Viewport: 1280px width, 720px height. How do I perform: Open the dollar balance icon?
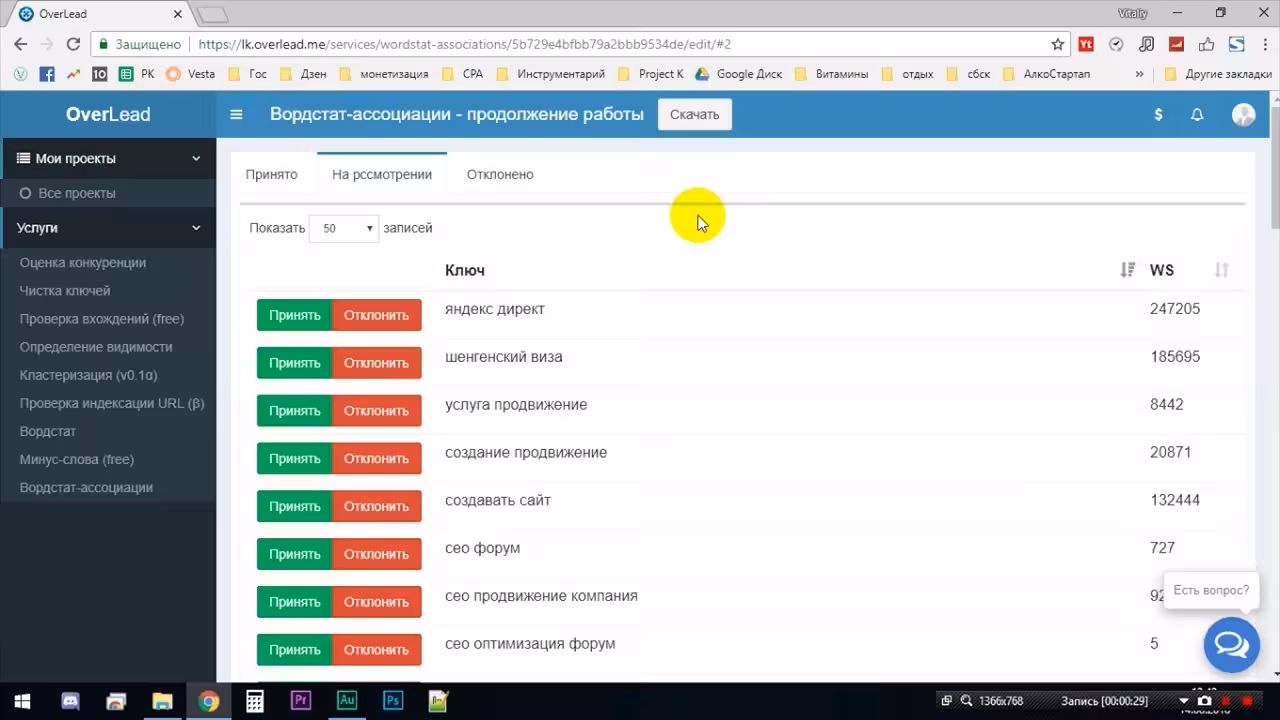[1158, 114]
